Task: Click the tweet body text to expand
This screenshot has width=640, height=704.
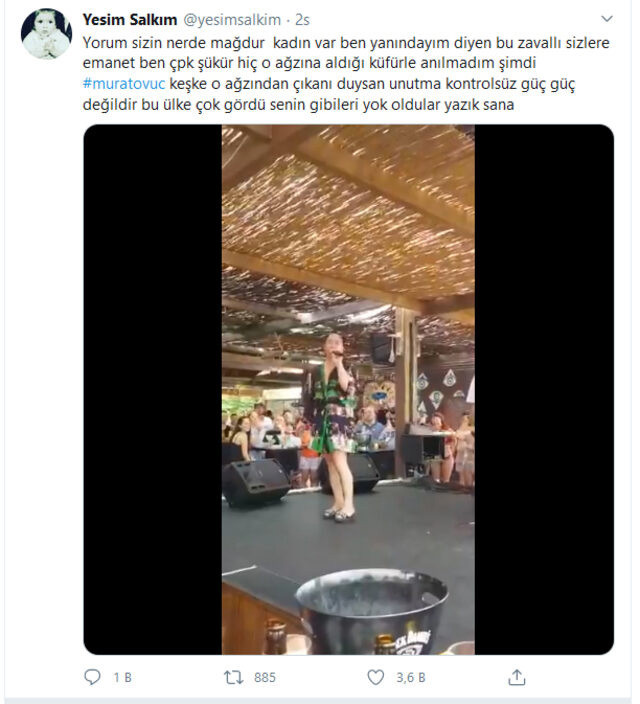Action: click(x=346, y=74)
